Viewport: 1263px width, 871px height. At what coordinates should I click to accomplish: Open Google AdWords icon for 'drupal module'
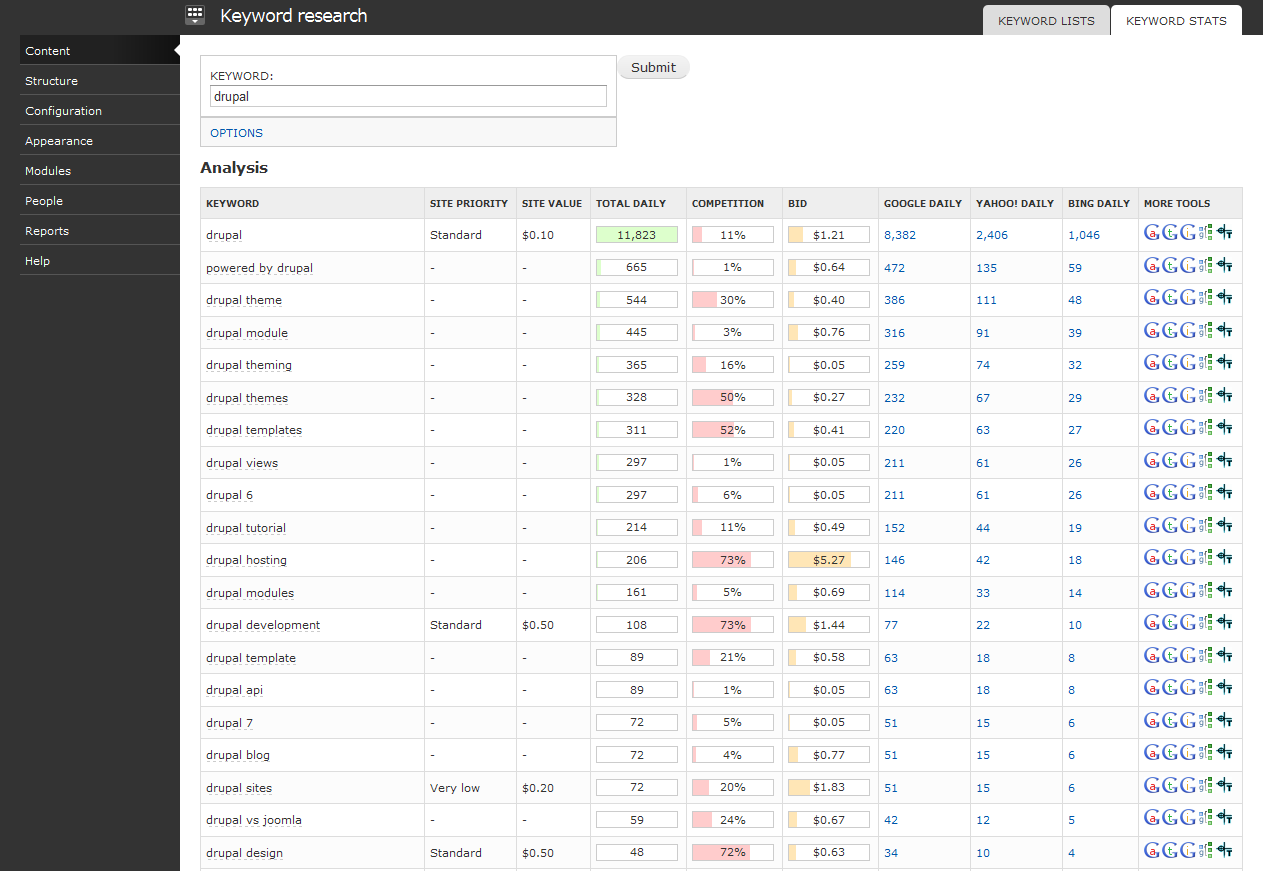pos(1152,332)
